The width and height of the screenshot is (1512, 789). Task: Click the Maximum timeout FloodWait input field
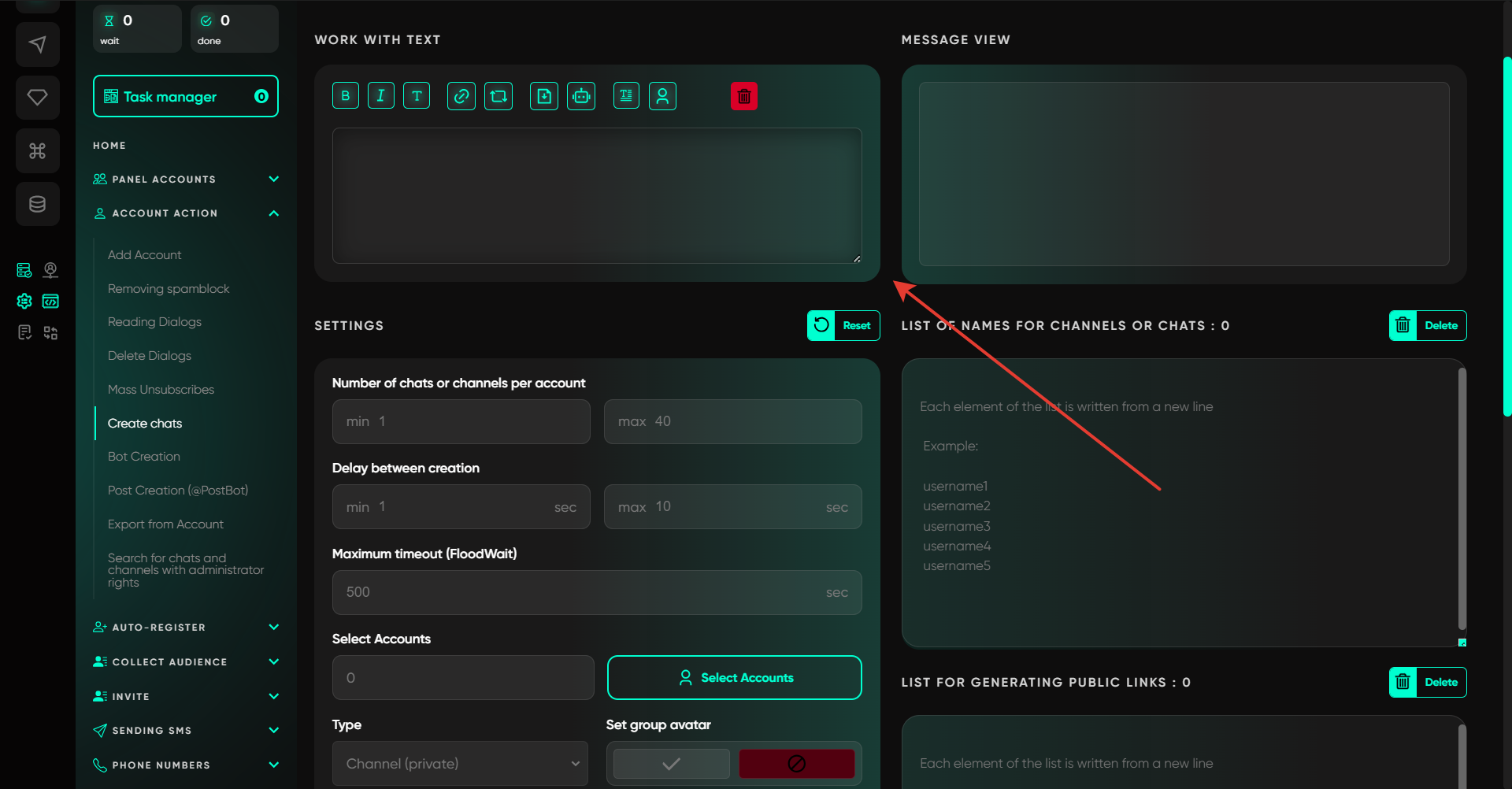tap(583, 592)
